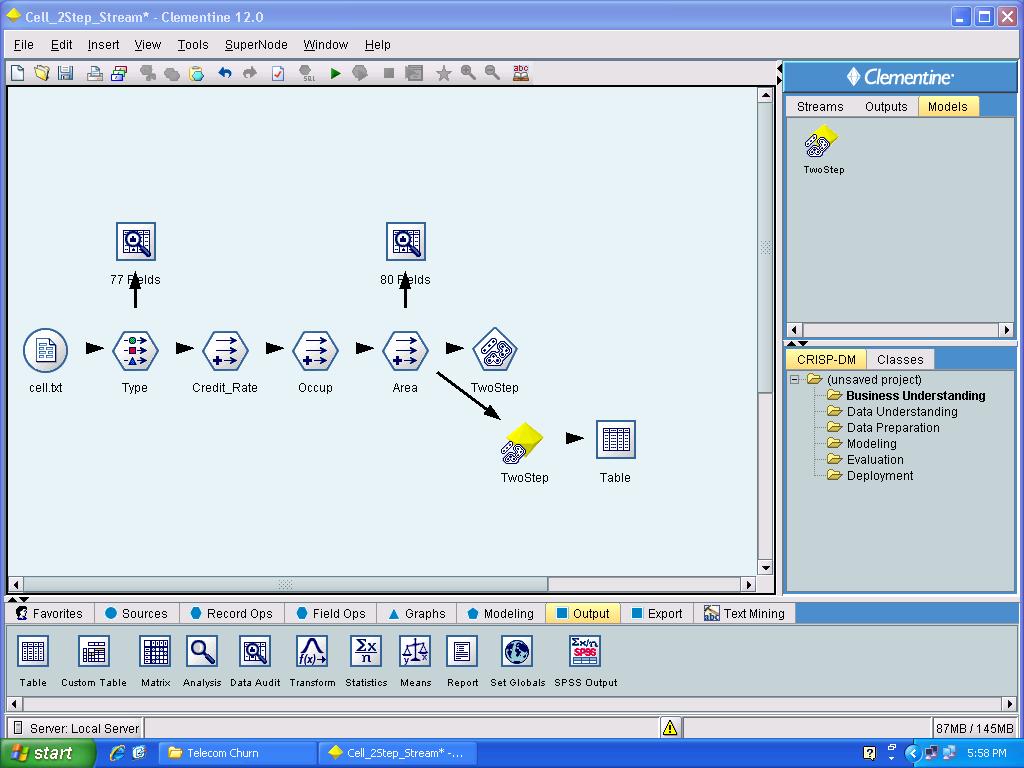Screen dimensions: 1024x768
Task: Click the Set Globals palette node
Action: click(517, 652)
